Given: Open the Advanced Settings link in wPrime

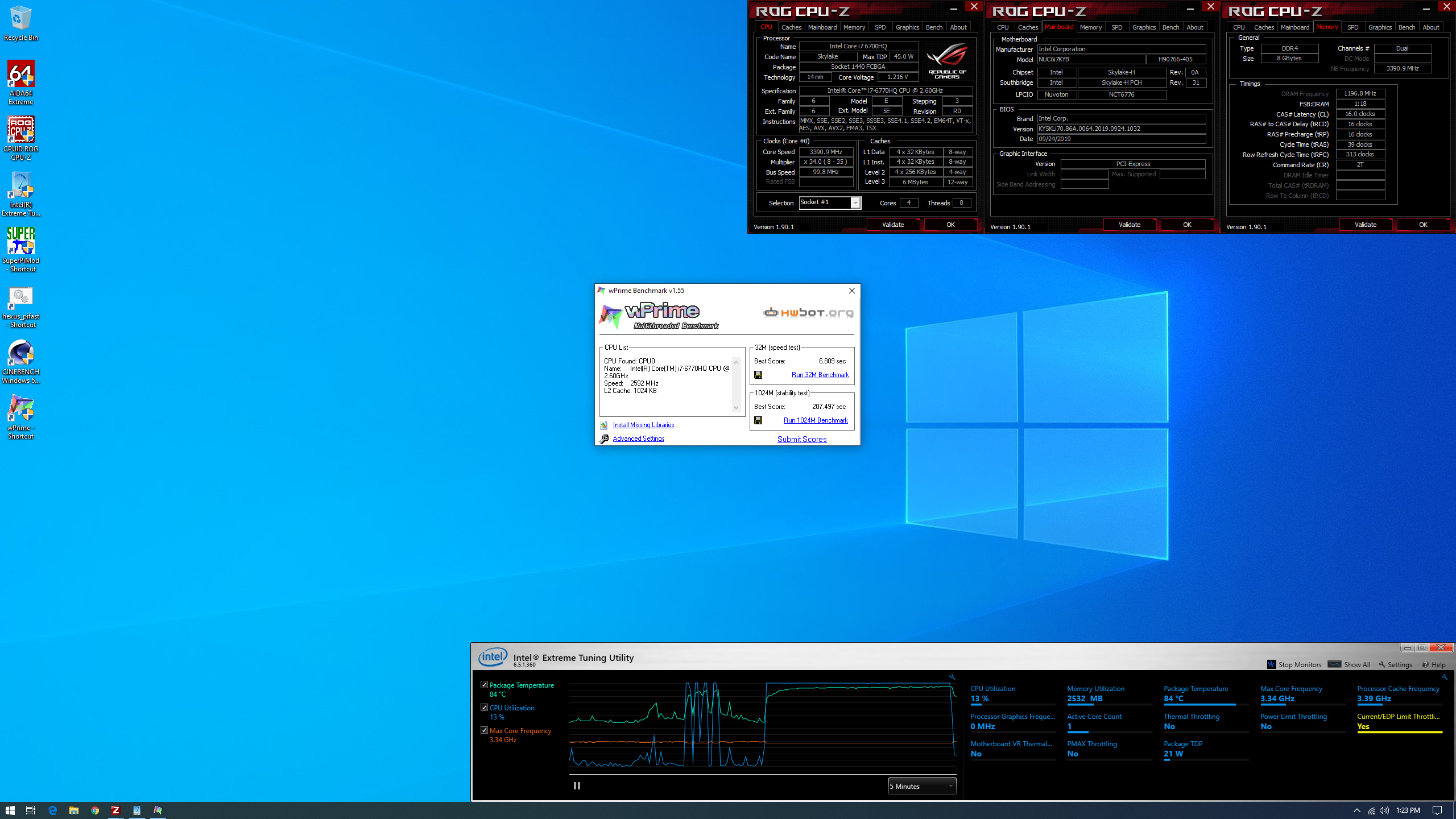Looking at the screenshot, I should (639, 439).
